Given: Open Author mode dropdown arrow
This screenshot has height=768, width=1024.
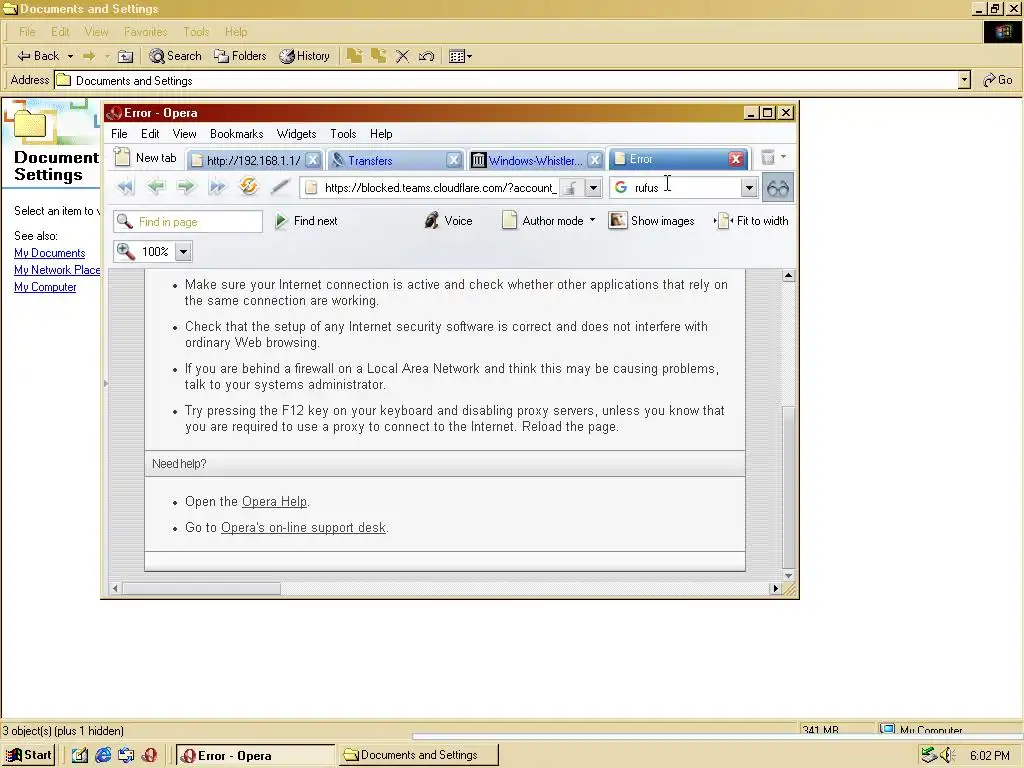Looking at the screenshot, I should (592, 220).
